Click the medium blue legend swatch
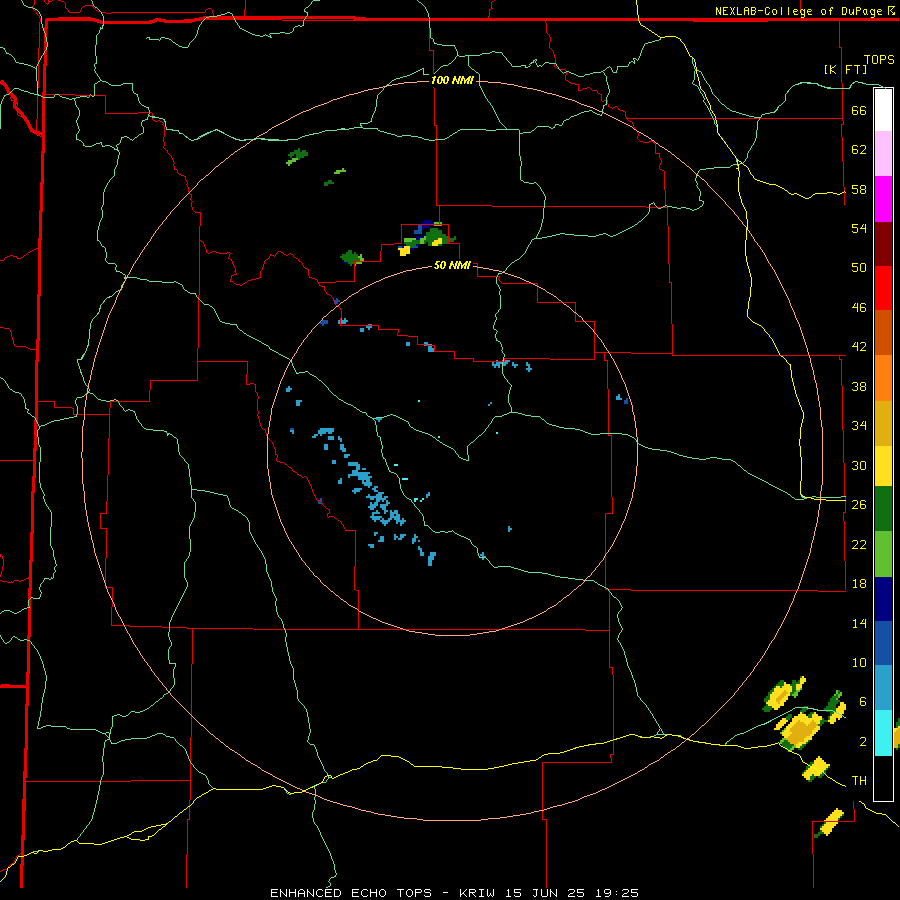 [x=883, y=643]
